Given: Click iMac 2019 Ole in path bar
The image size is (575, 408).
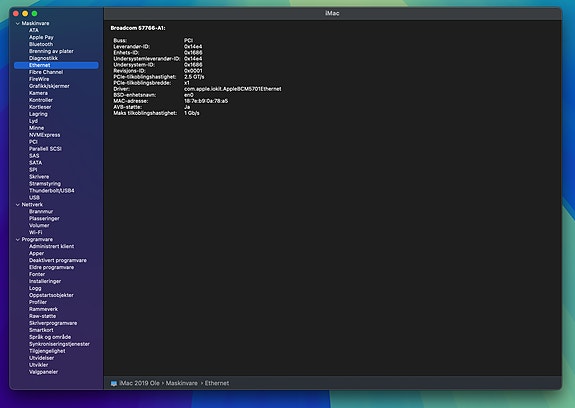Looking at the screenshot, I should coord(139,383).
